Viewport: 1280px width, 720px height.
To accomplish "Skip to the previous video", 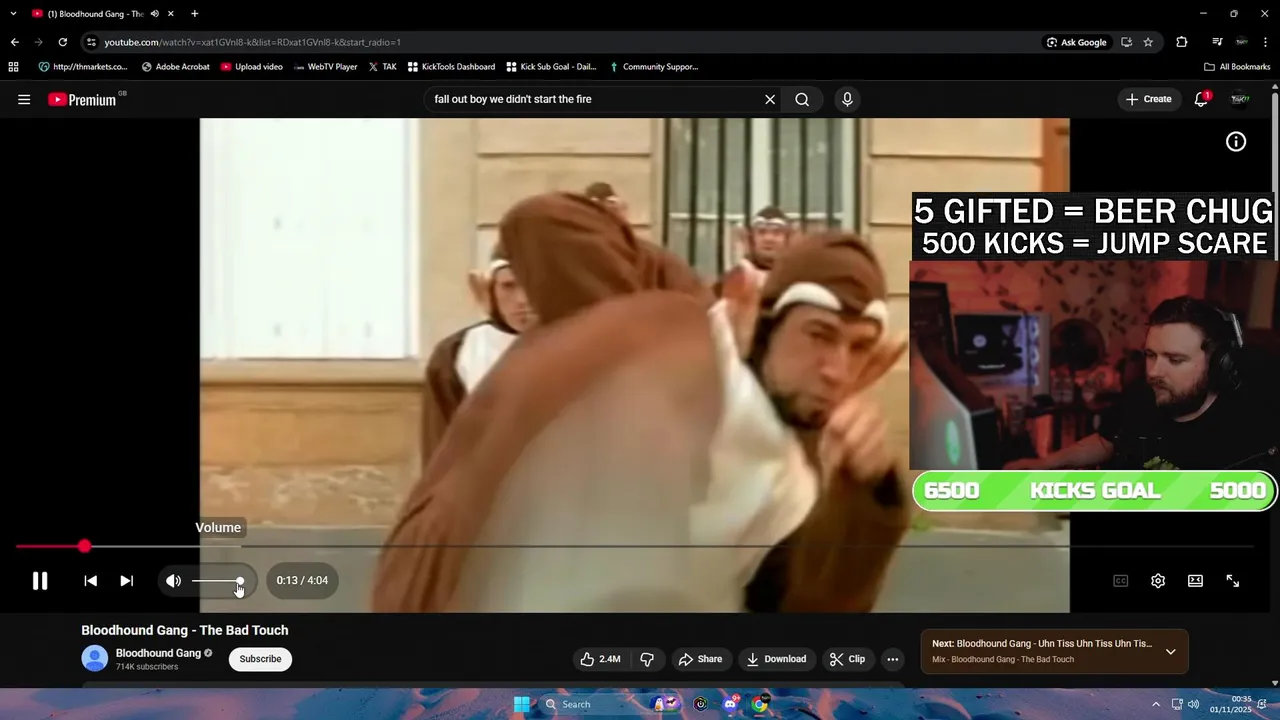I will coord(90,581).
